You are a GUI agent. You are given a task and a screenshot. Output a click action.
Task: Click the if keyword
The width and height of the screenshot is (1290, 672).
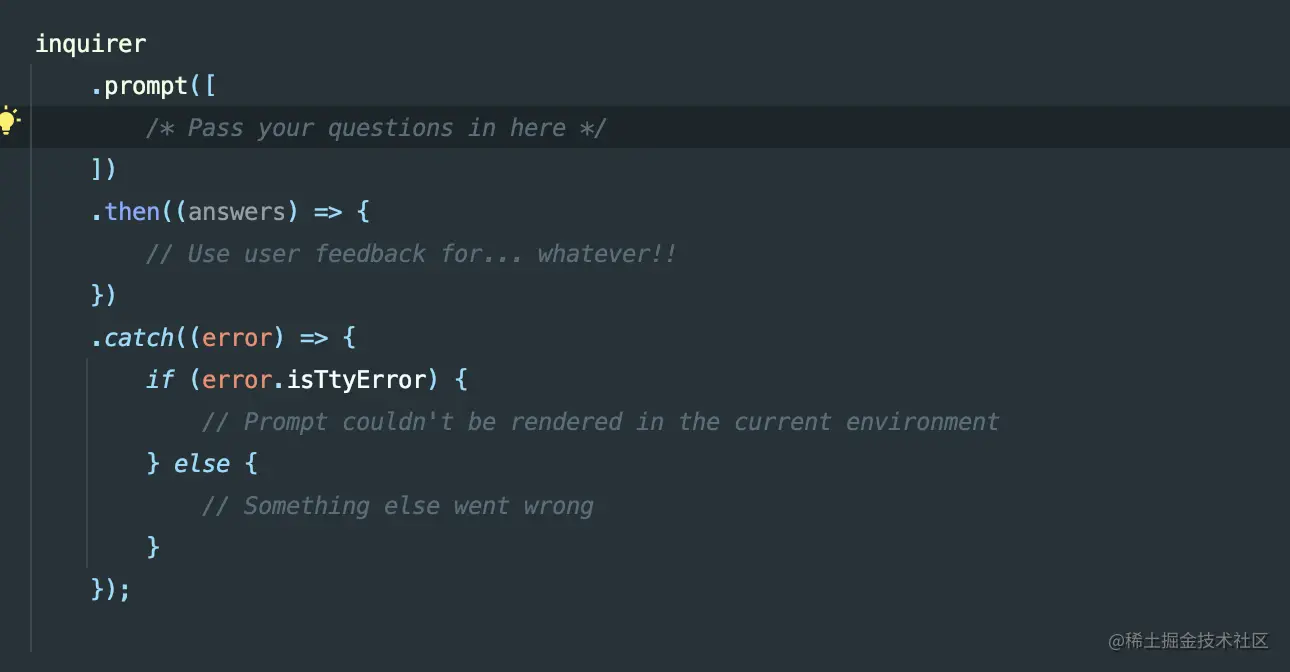(160, 380)
